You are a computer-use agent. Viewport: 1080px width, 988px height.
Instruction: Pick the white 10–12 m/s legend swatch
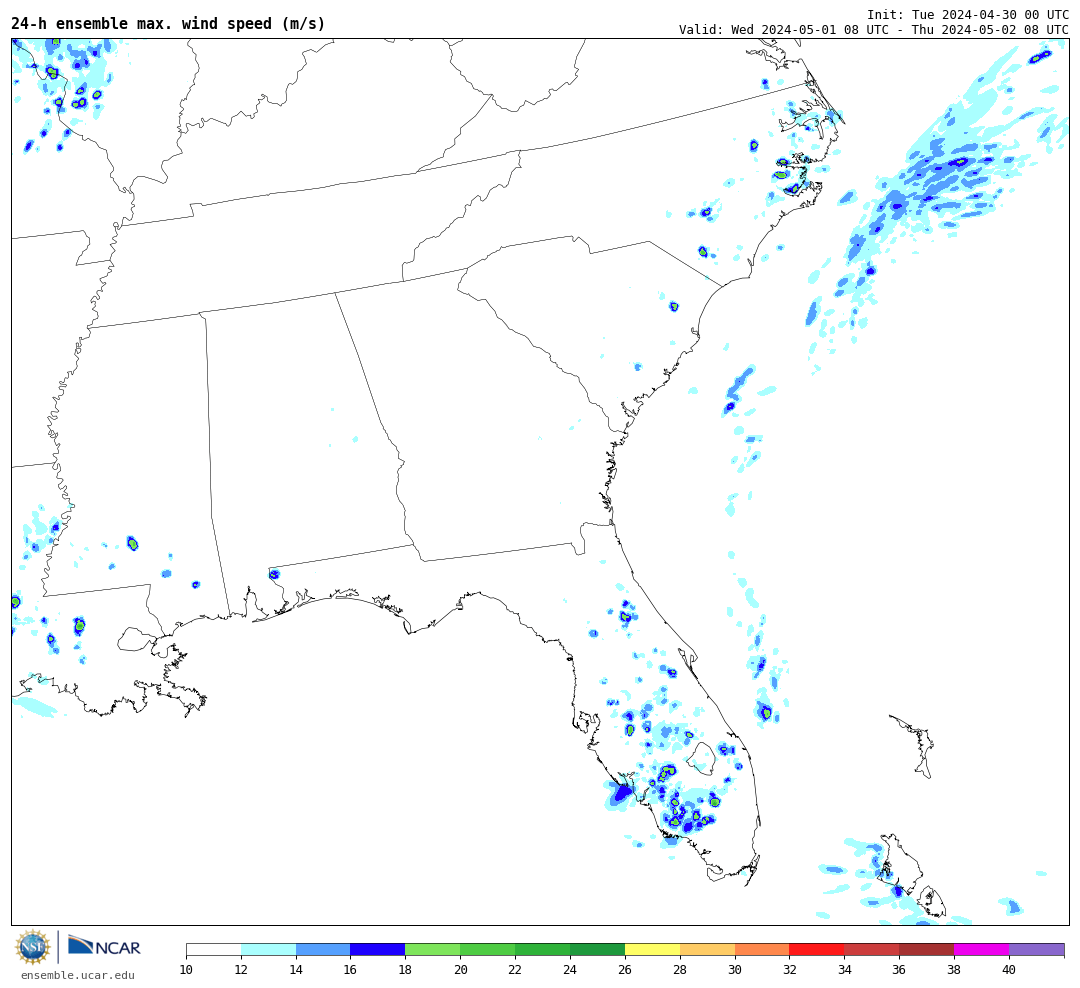(214, 950)
